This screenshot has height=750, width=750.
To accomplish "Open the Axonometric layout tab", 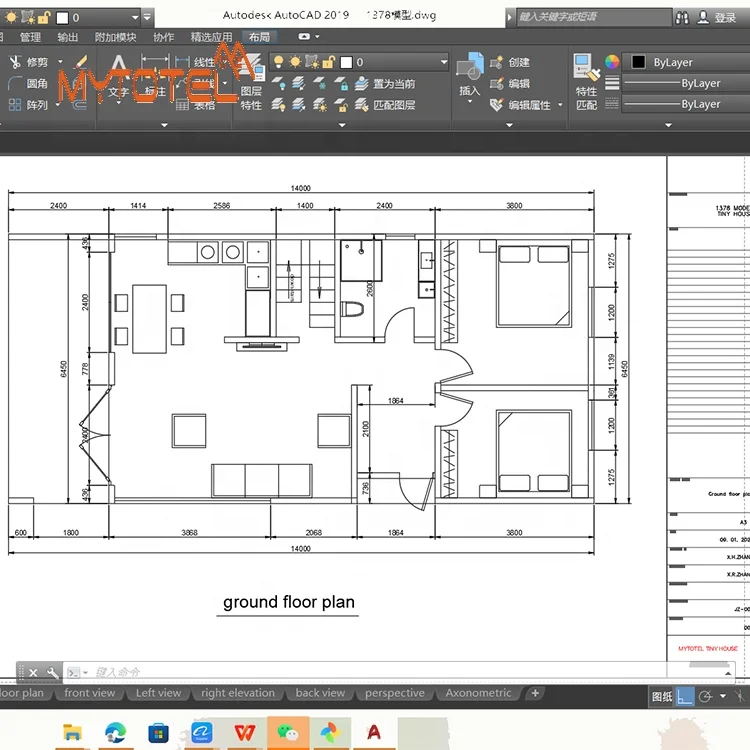I will (478, 693).
